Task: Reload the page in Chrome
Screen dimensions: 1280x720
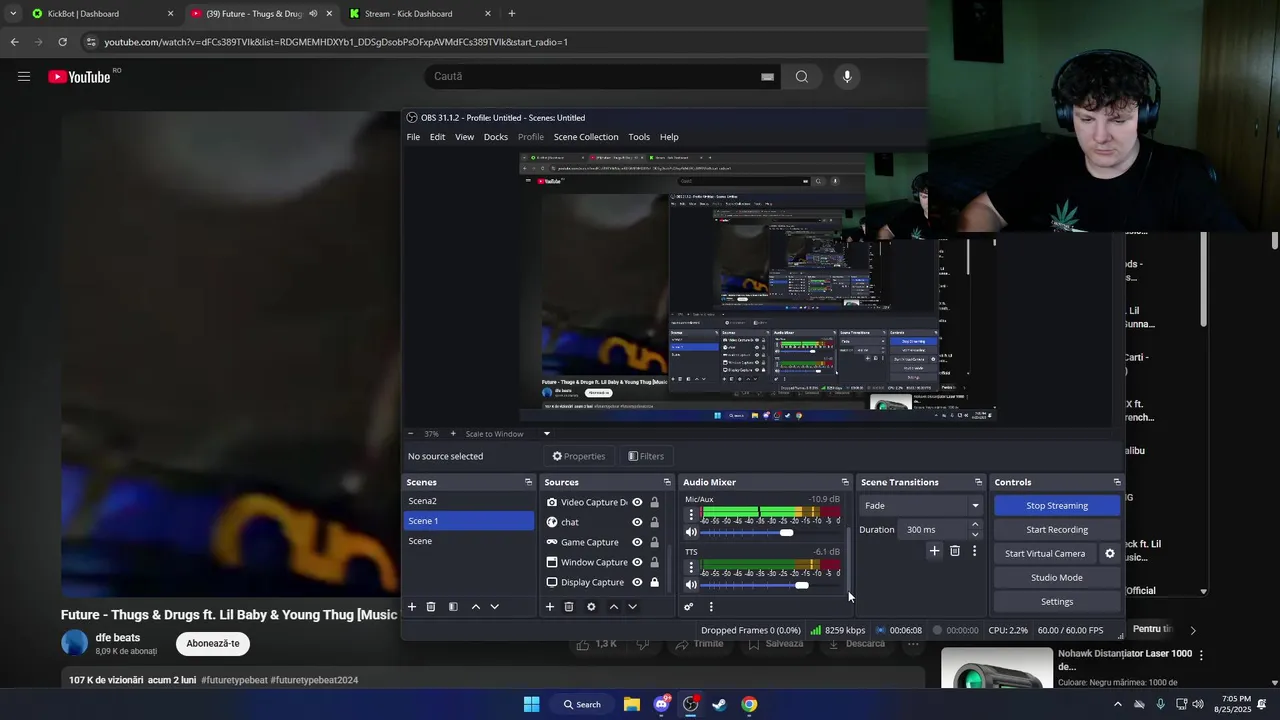Action: [62, 42]
